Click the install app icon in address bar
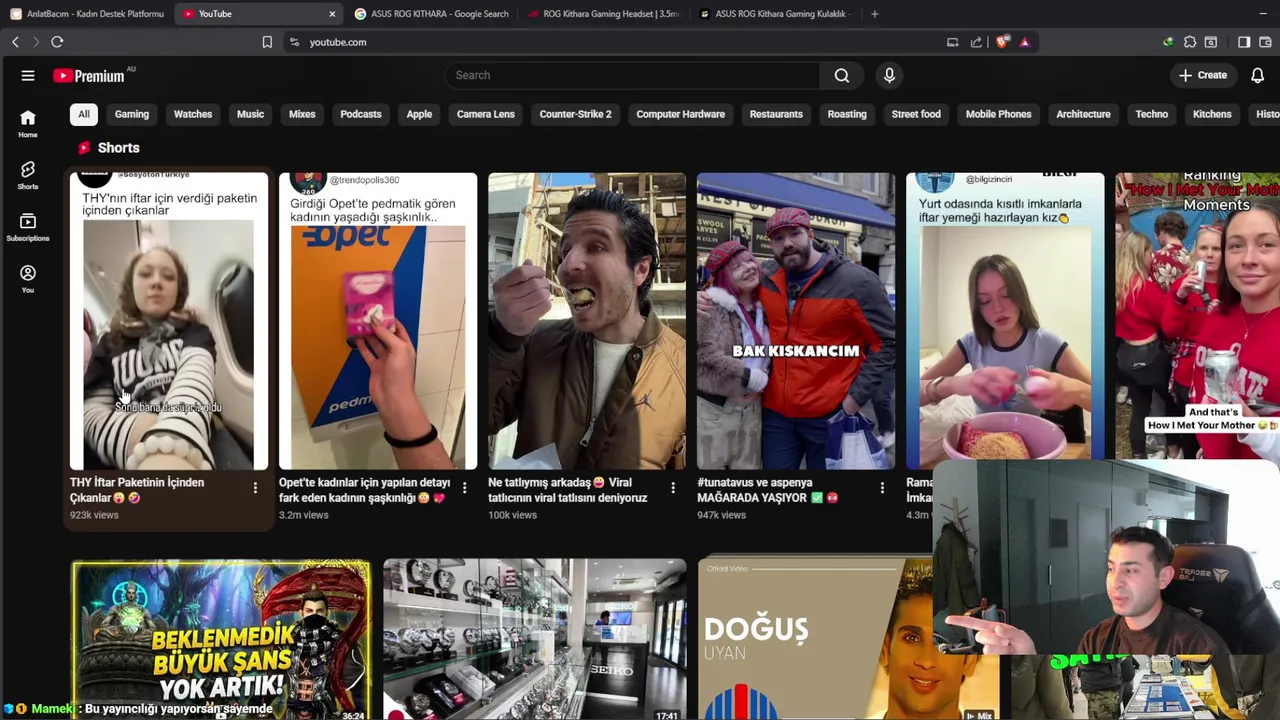Image resolution: width=1280 pixels, height=720 pixels. pos(952,42)
